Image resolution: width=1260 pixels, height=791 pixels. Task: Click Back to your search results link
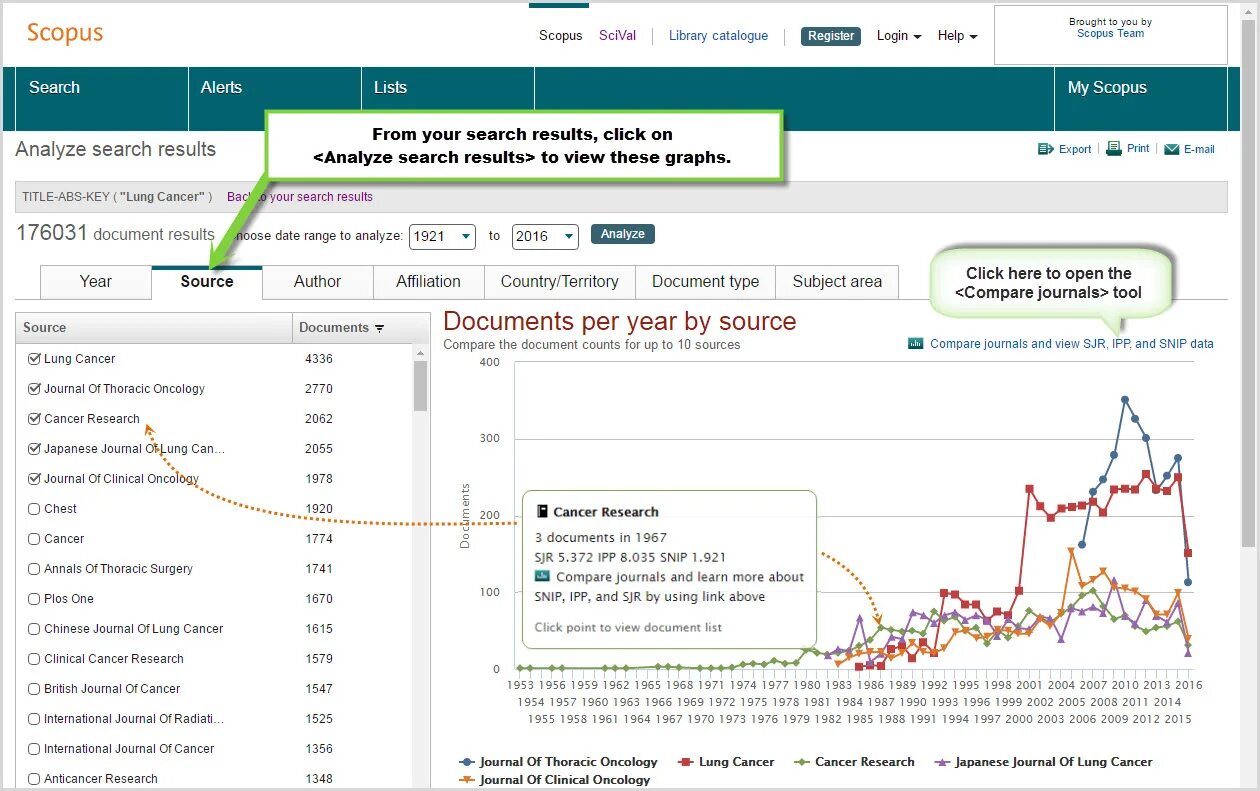(x=300, y=197)
